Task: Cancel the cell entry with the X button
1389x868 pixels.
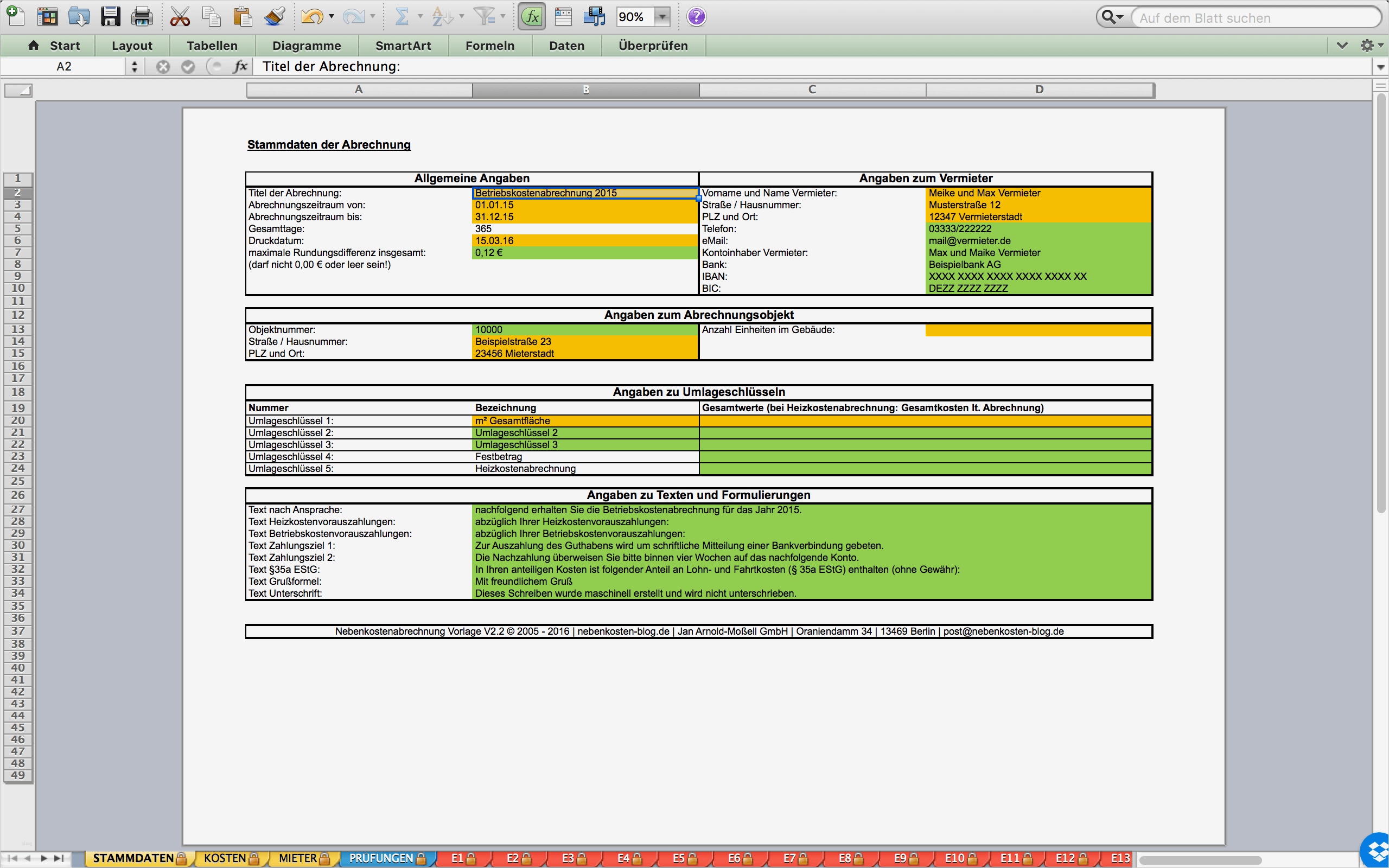Action: (162, 66)
